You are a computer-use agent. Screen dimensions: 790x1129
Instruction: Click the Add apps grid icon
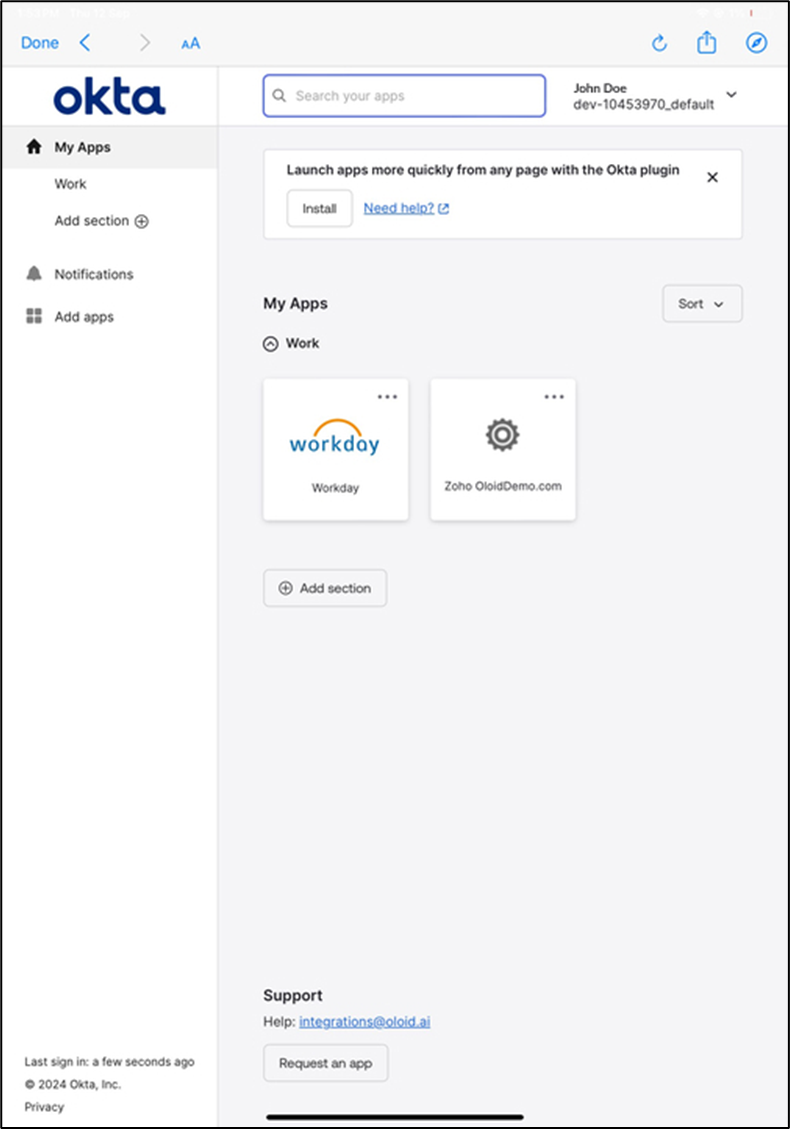(x=34, y=316)
